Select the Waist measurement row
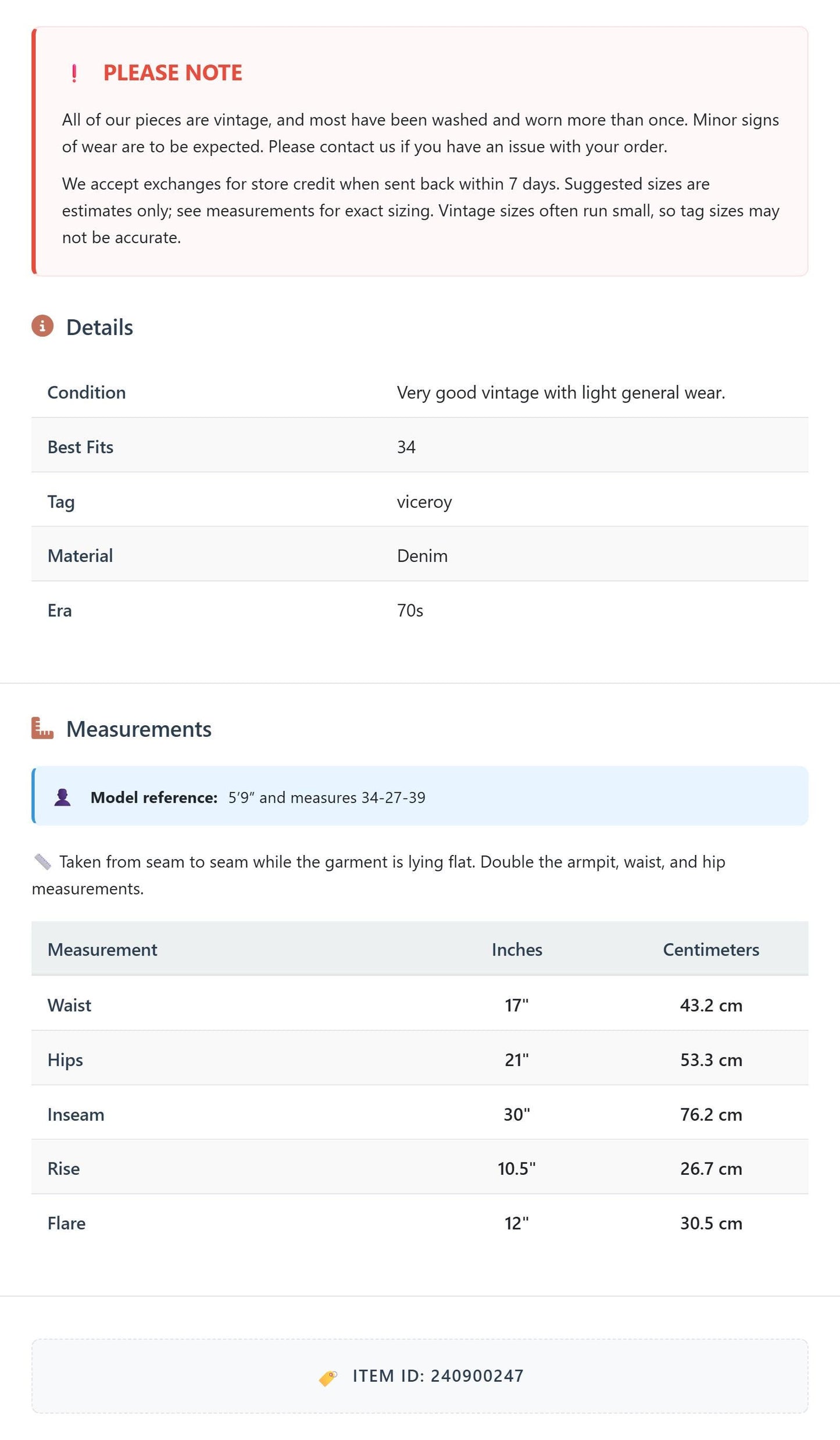 pyautogui.click(x=420, y=1004)
